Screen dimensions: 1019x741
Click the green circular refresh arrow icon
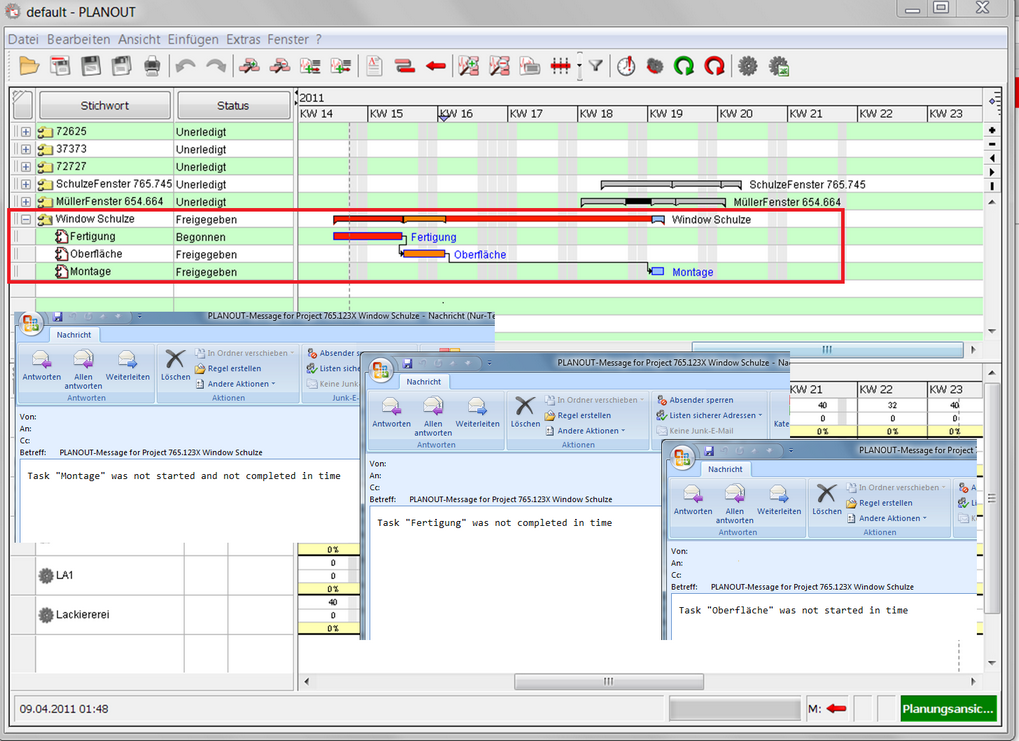[684, 66]
